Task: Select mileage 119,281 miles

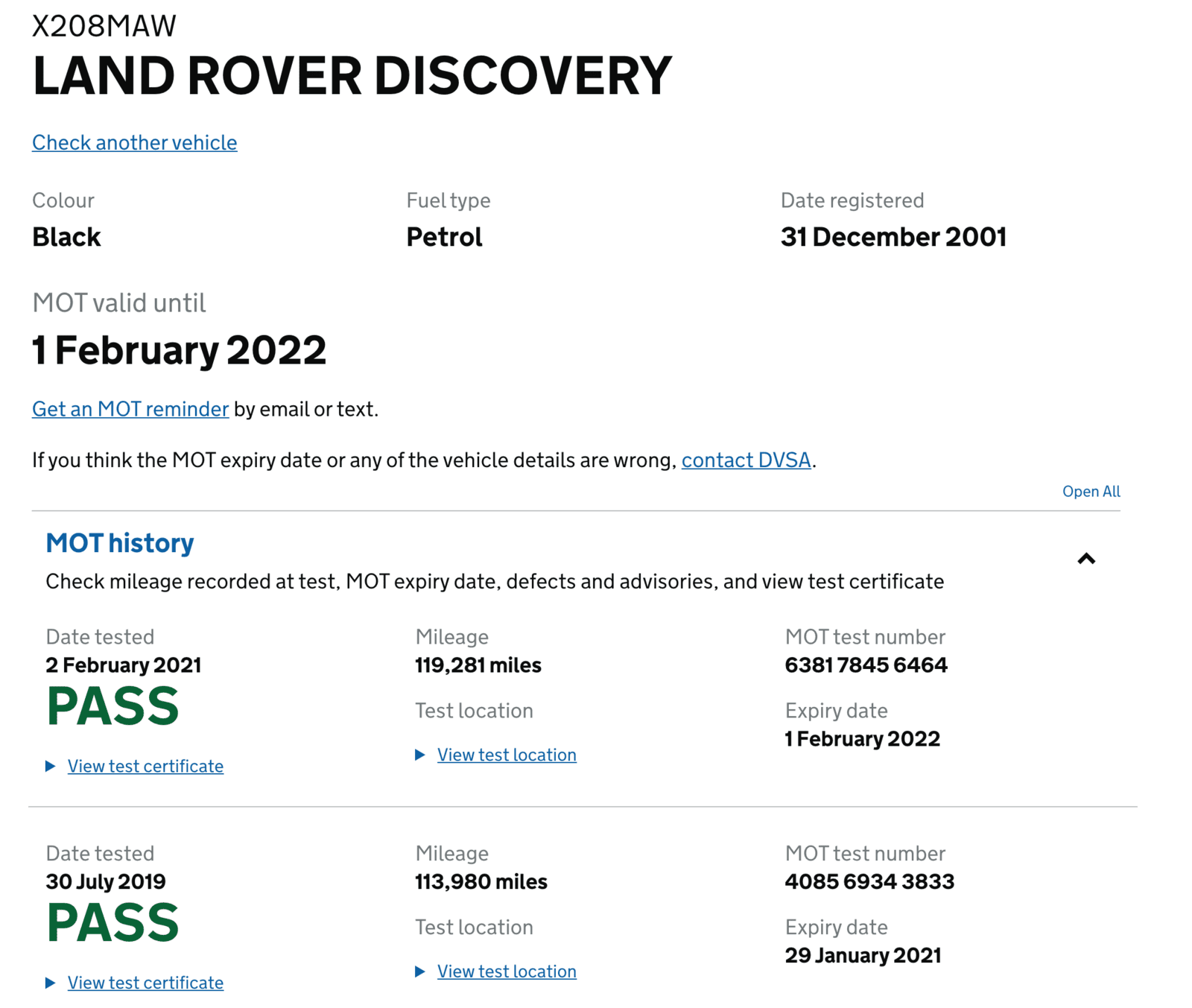Action: (x=478, y=665)
